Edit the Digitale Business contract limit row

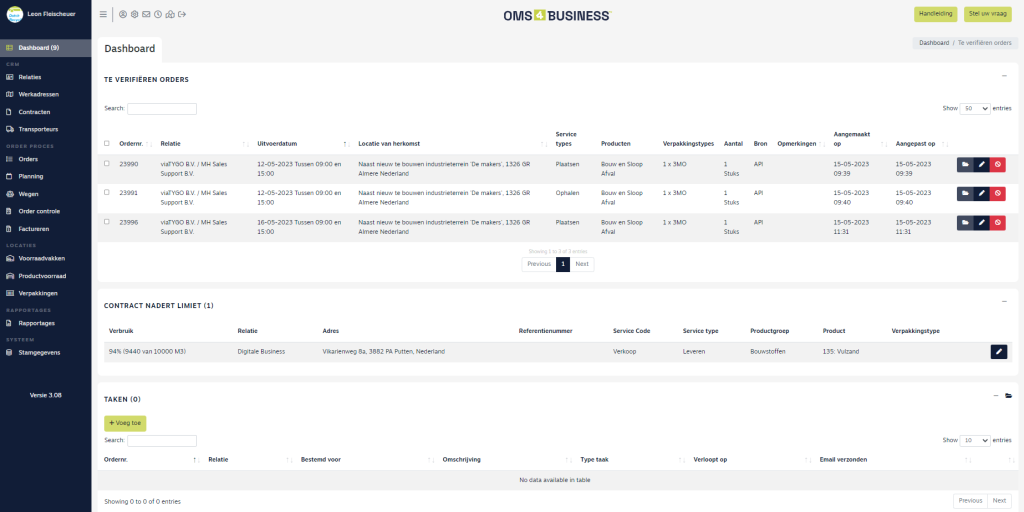point(998,351)
